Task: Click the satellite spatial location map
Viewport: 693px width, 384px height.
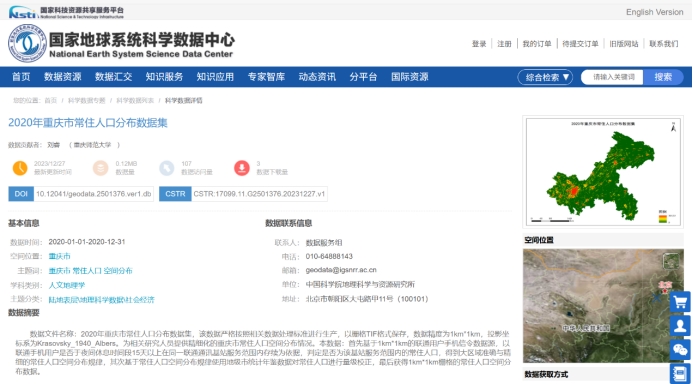Action: pos(603,306)
